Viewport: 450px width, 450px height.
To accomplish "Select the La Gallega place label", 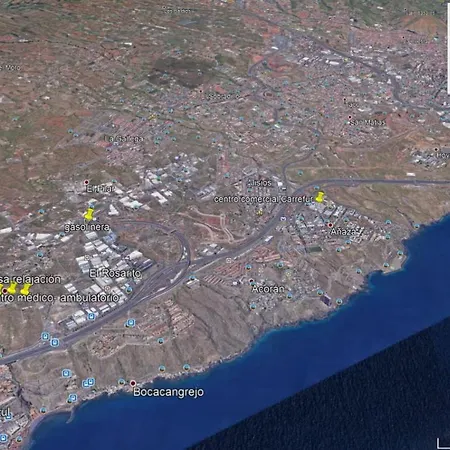I will (124, 139).
